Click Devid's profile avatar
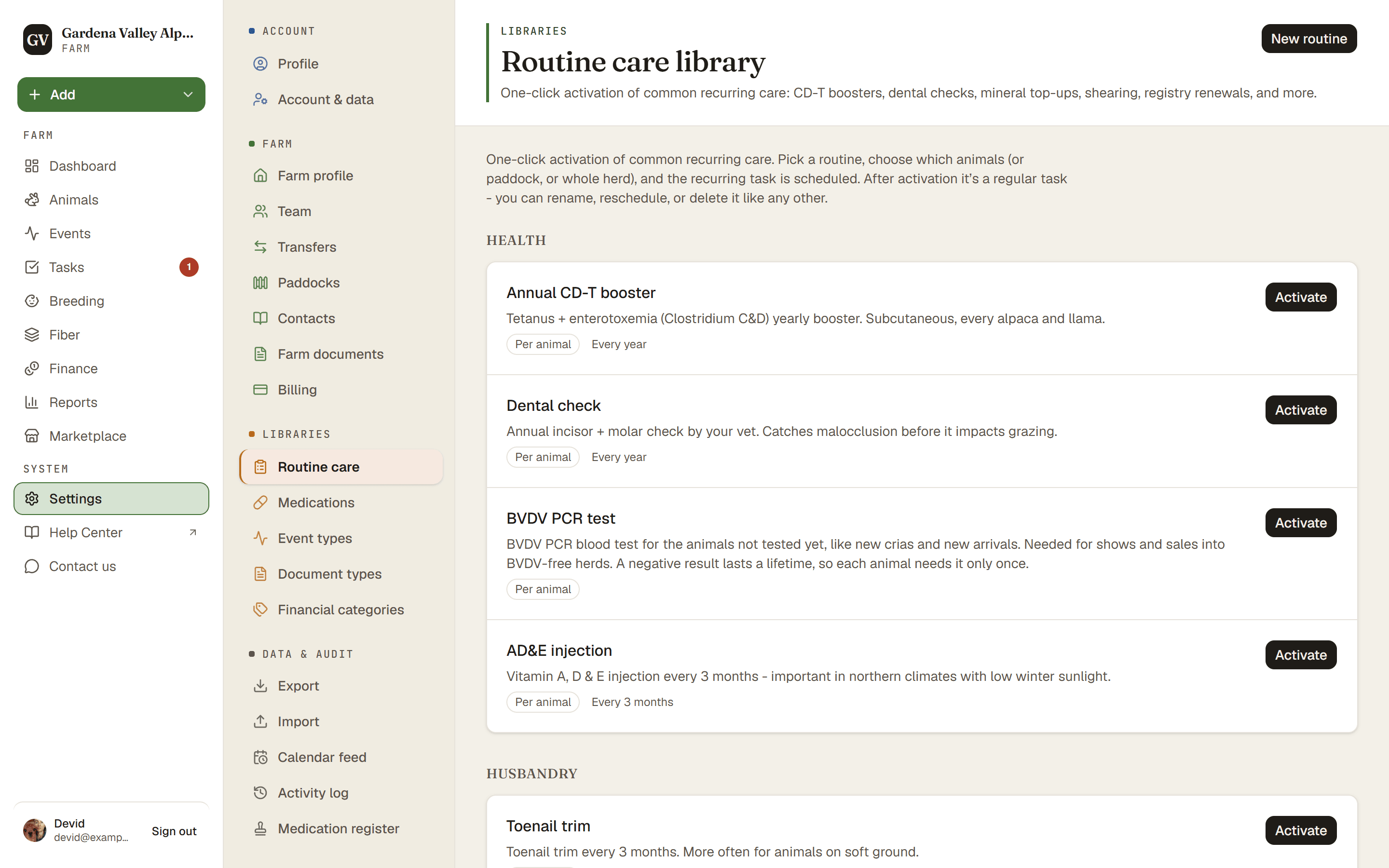 coord(34,830)
